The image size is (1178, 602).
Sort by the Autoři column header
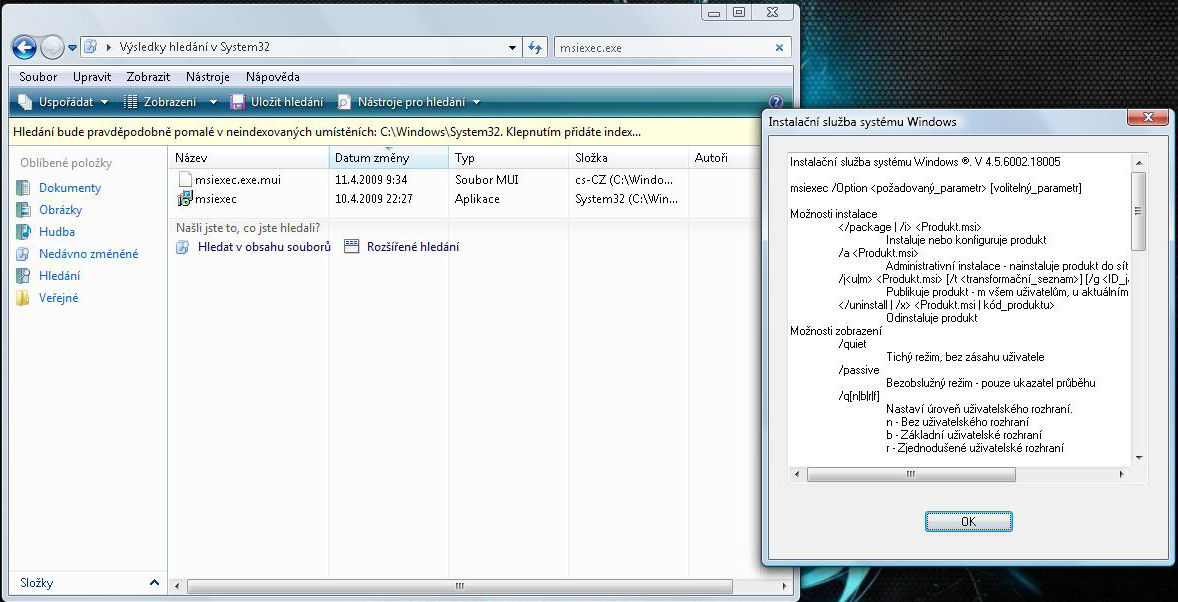click(x=725, y=158)
